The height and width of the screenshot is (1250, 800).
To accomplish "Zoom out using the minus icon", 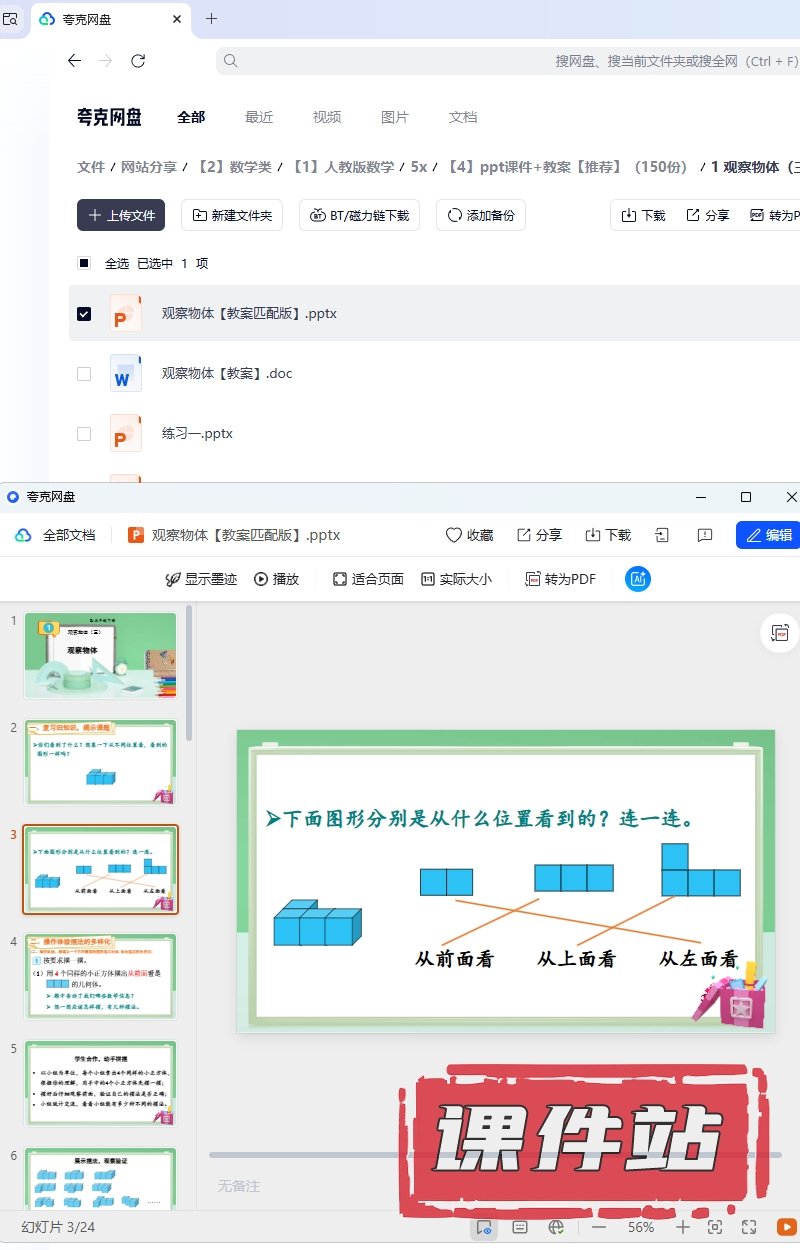I will pyautogui.click(x=599, y=1227).
